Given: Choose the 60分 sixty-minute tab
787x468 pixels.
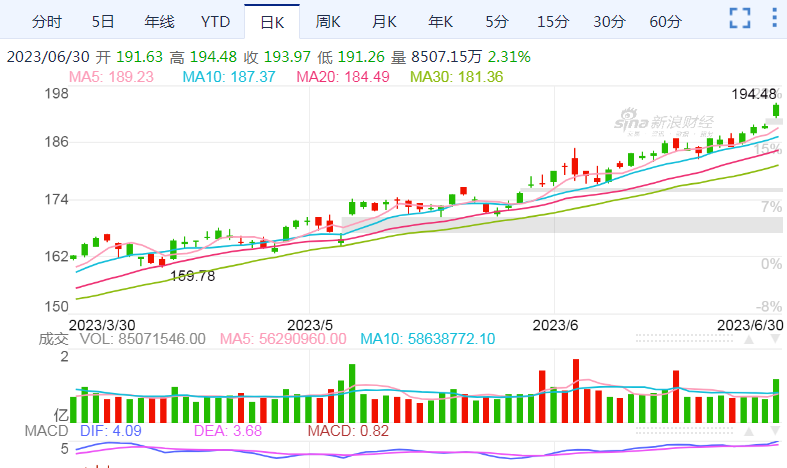Looking at the screenshot, I should (x=666, y=22).
